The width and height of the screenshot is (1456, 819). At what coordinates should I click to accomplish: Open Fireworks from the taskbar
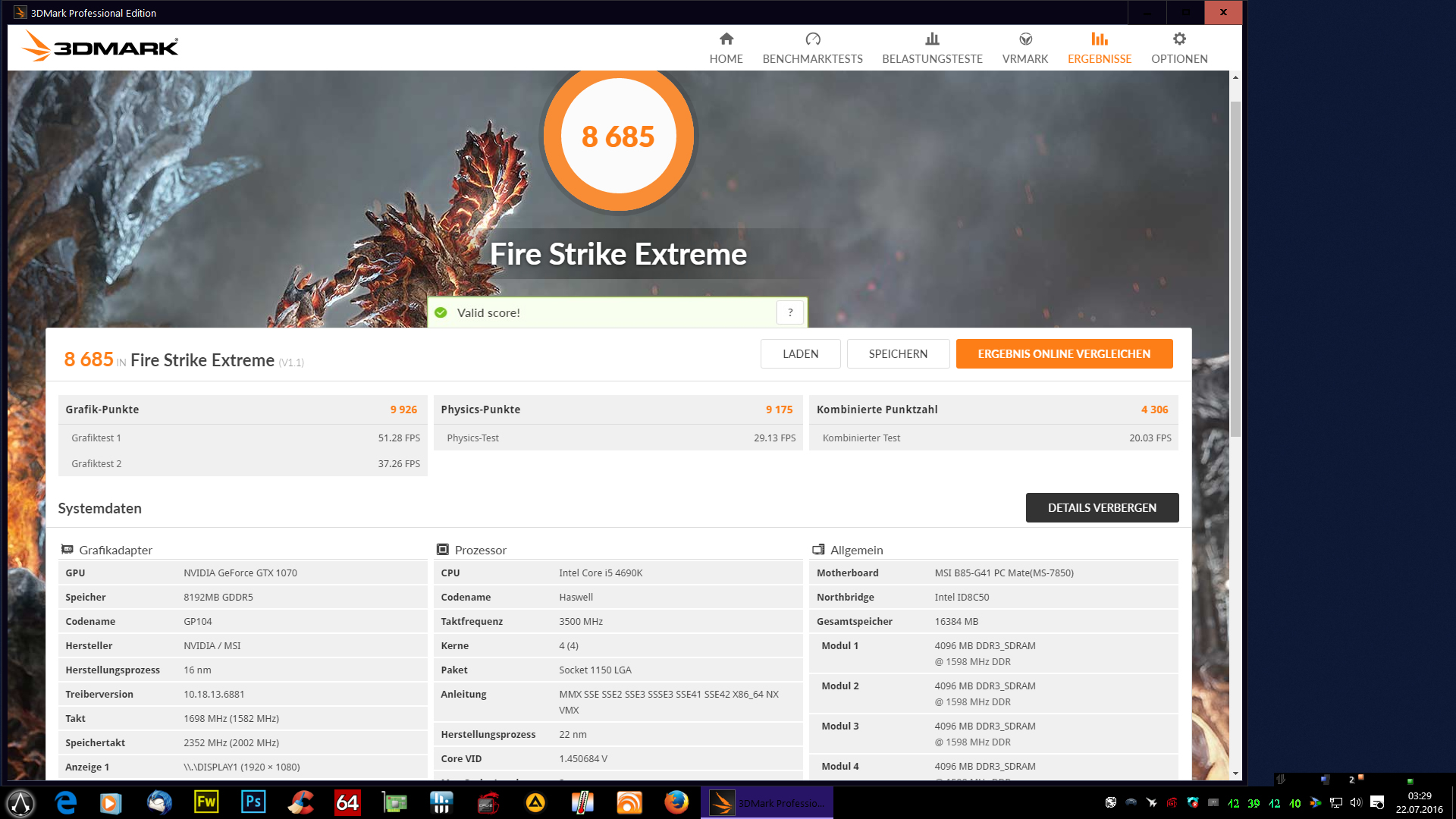[206, 802]
